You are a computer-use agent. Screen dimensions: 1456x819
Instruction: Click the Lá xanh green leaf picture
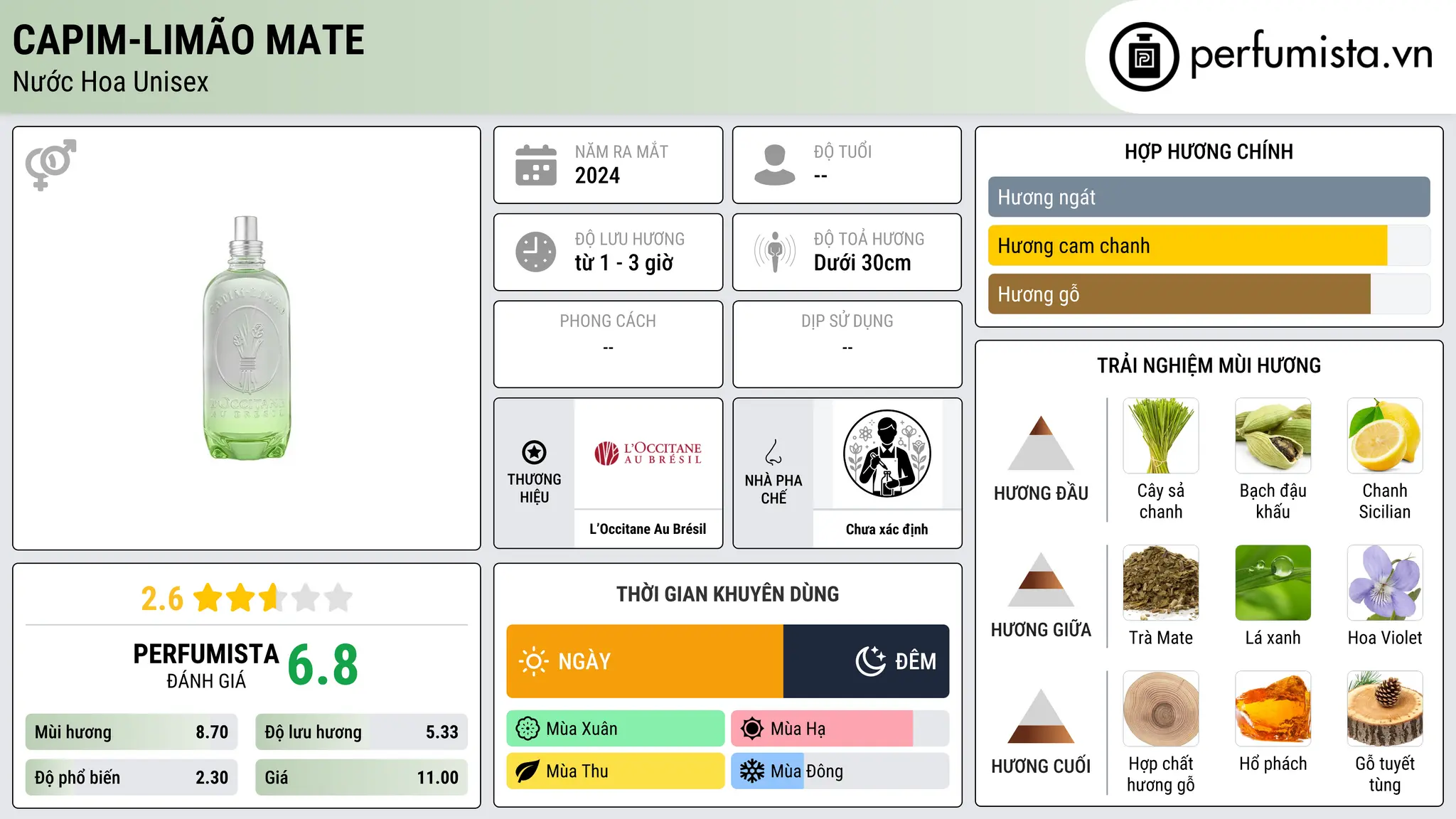coord(1273,583)
